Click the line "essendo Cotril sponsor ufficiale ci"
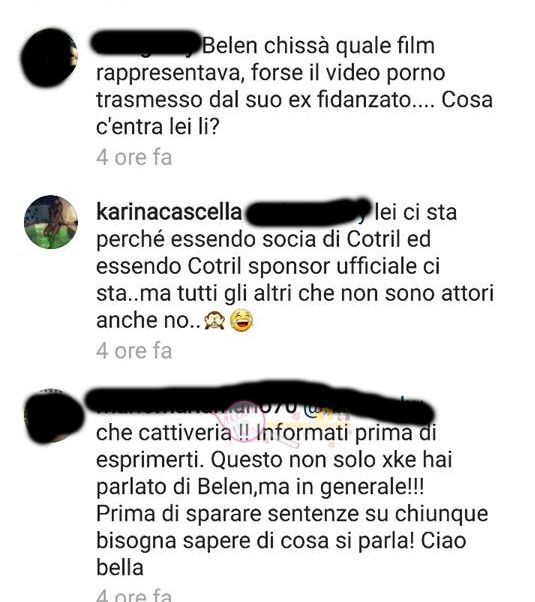Viewport: 535px width, 602px height. coord(268,266)
